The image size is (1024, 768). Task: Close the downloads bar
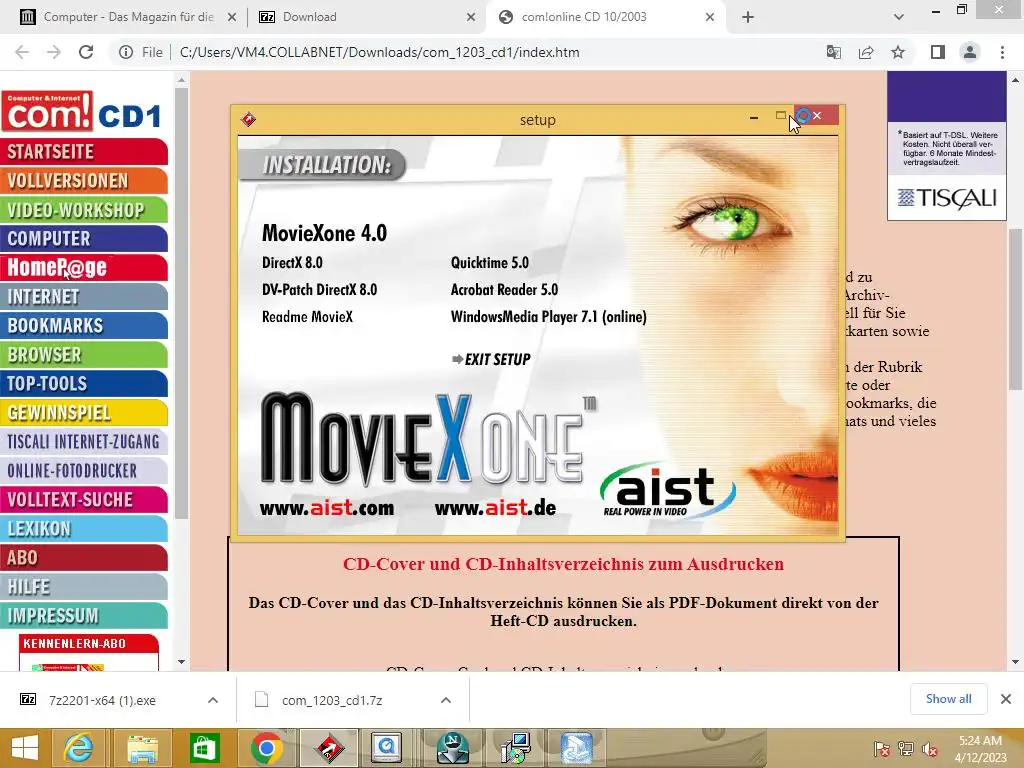1006,699
